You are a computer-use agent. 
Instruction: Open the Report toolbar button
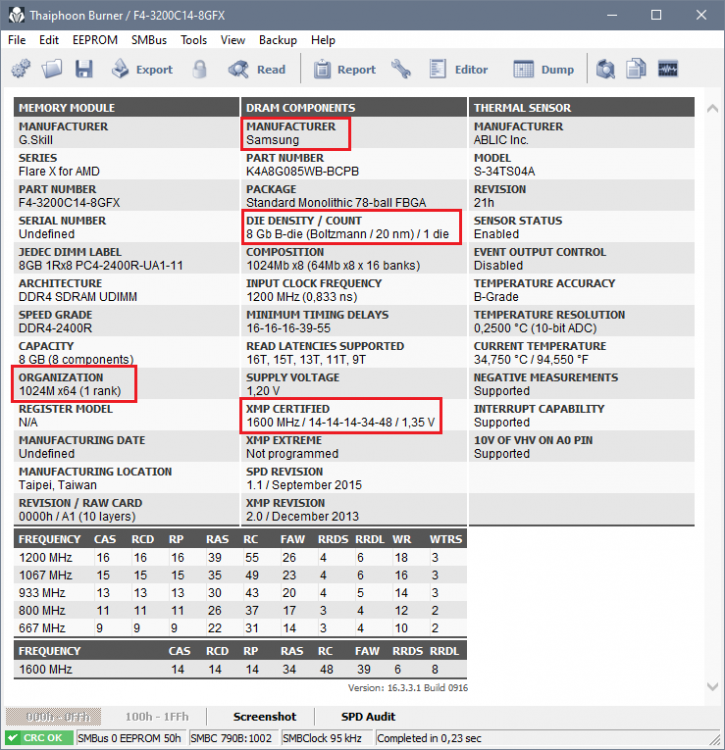pos(345,69)
